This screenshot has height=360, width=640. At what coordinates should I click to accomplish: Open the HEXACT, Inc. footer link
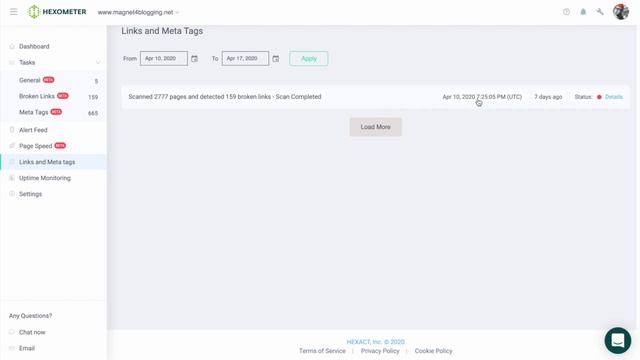[x=376, y=342]
